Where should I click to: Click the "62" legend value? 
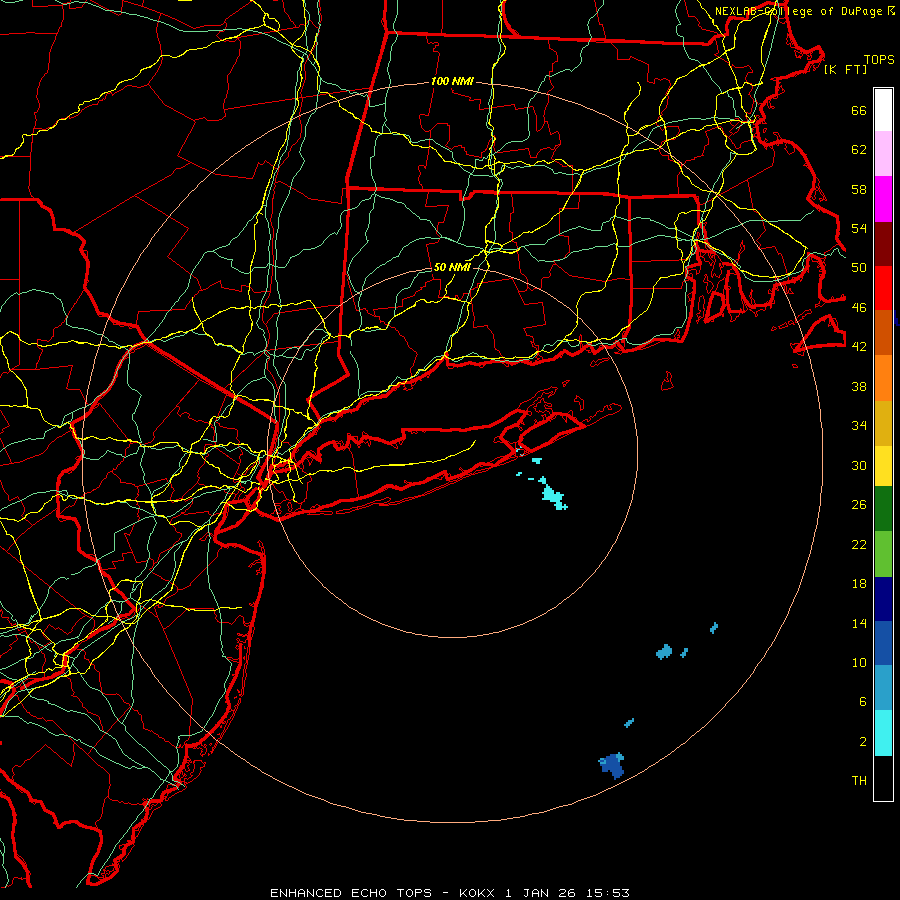(859, 150)
